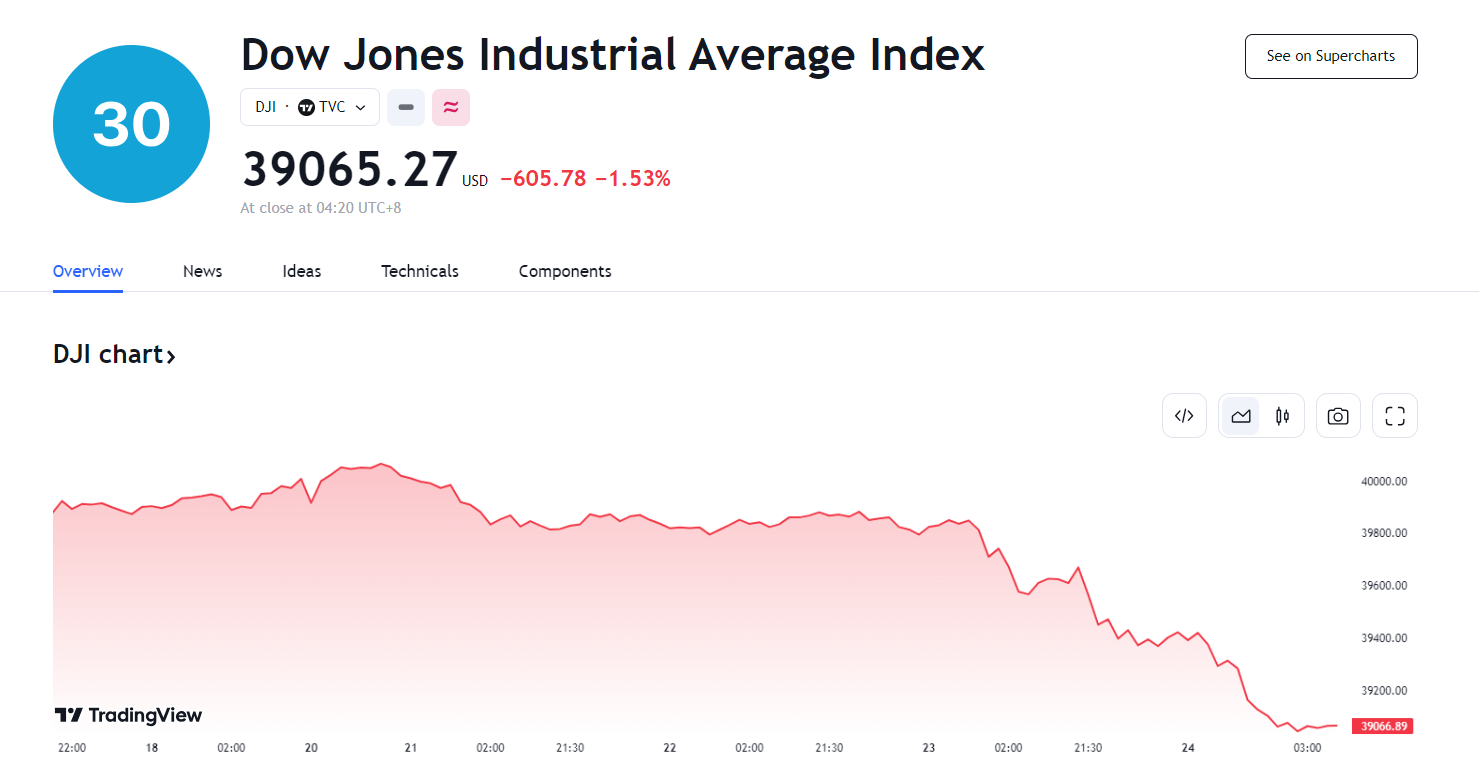
Task: Click date marker 23 on time axis
Action: click(929, 748)
